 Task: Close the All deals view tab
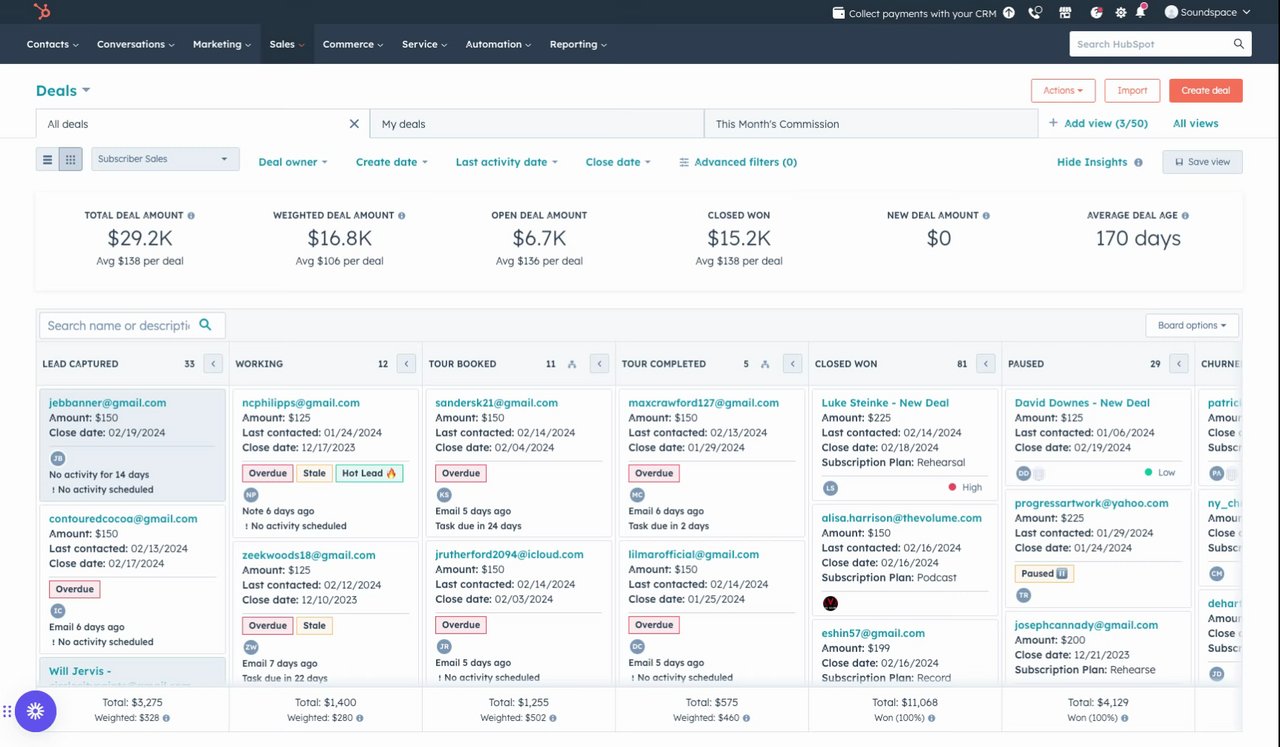click(354, 124)
